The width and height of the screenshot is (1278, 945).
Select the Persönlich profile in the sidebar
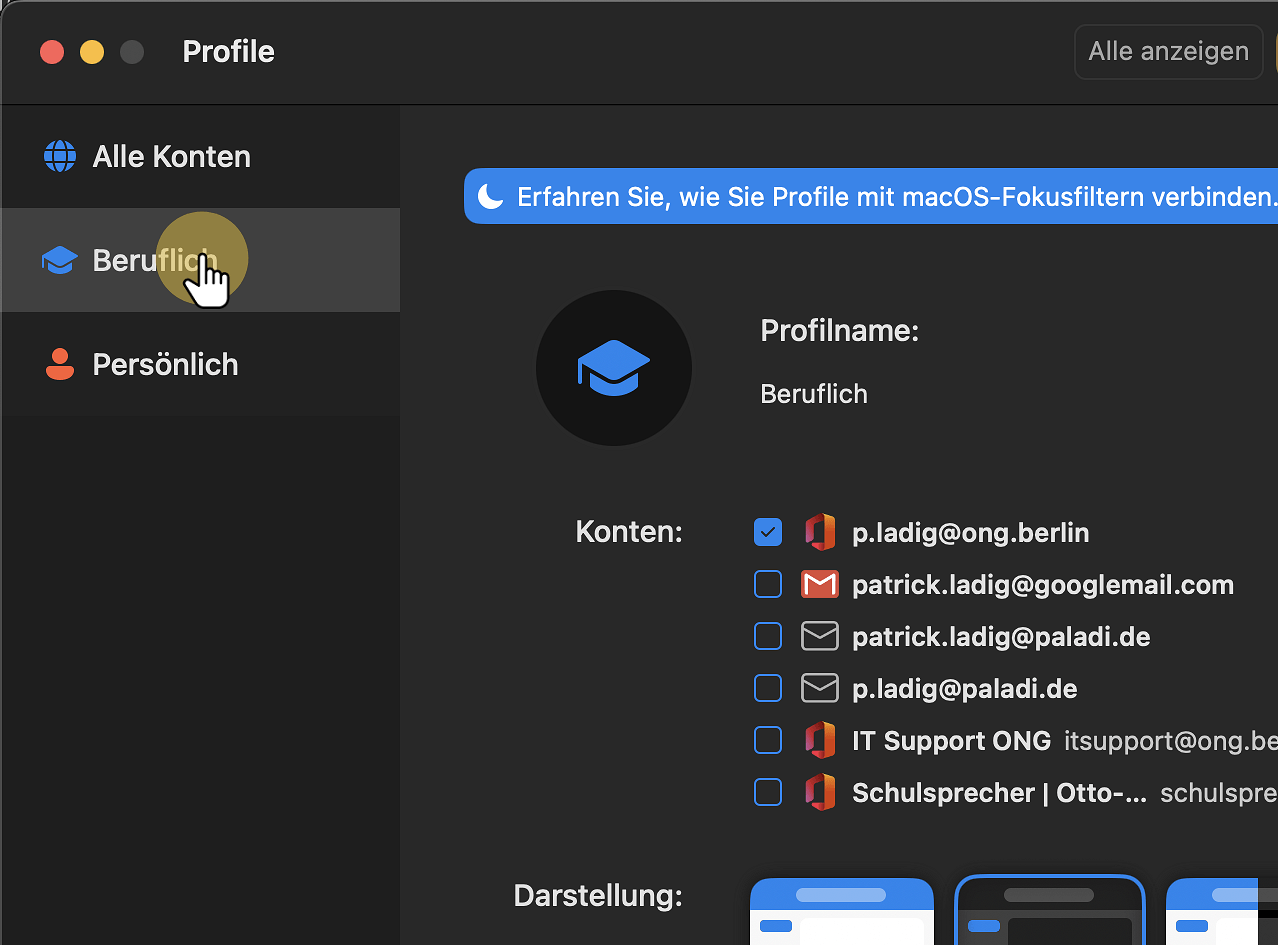point(165,364)
